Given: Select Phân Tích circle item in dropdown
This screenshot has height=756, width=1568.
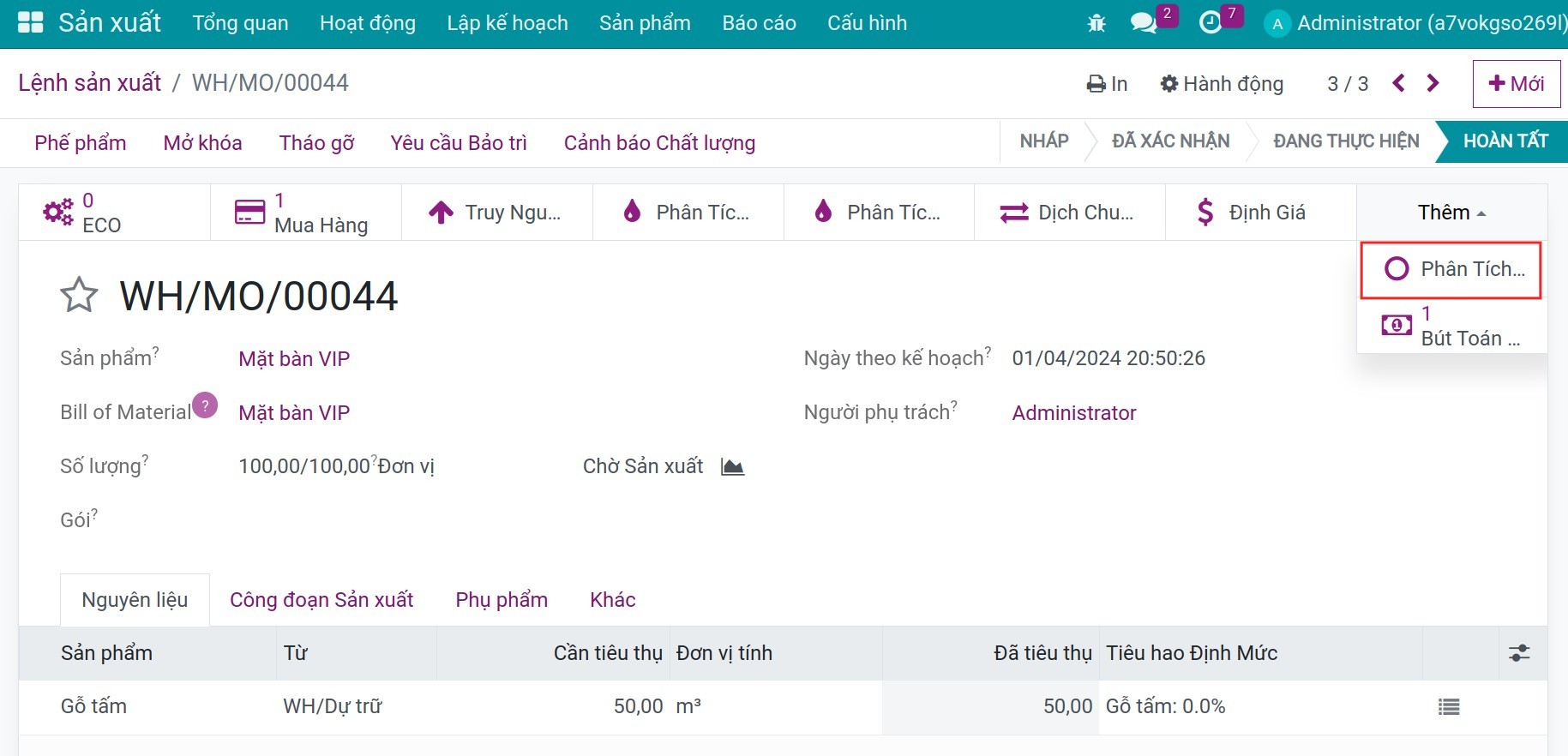Looking at the screenshot, I should coord(1451,269).
